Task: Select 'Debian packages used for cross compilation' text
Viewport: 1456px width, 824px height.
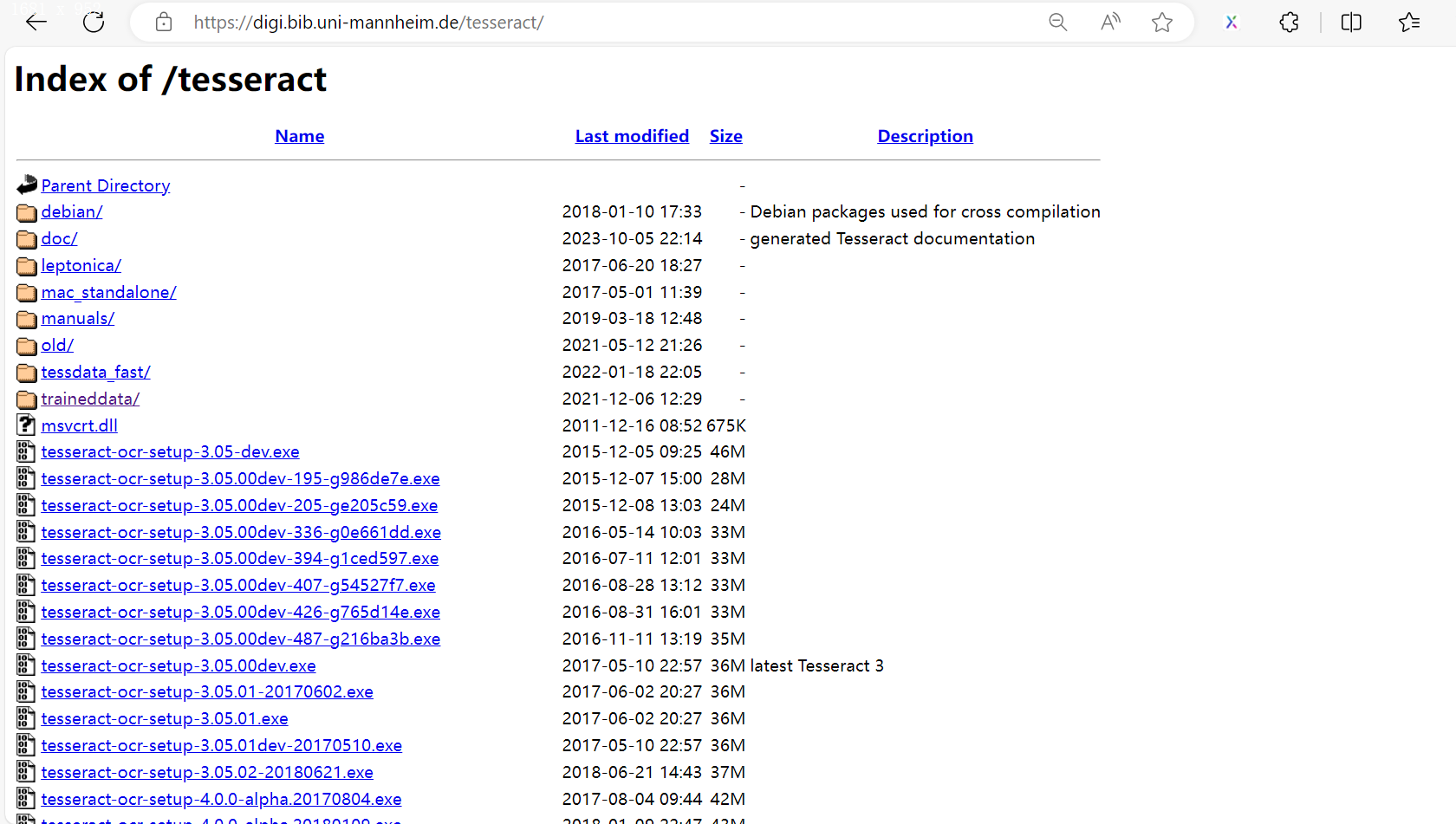Action: click(x=925, y=211)
